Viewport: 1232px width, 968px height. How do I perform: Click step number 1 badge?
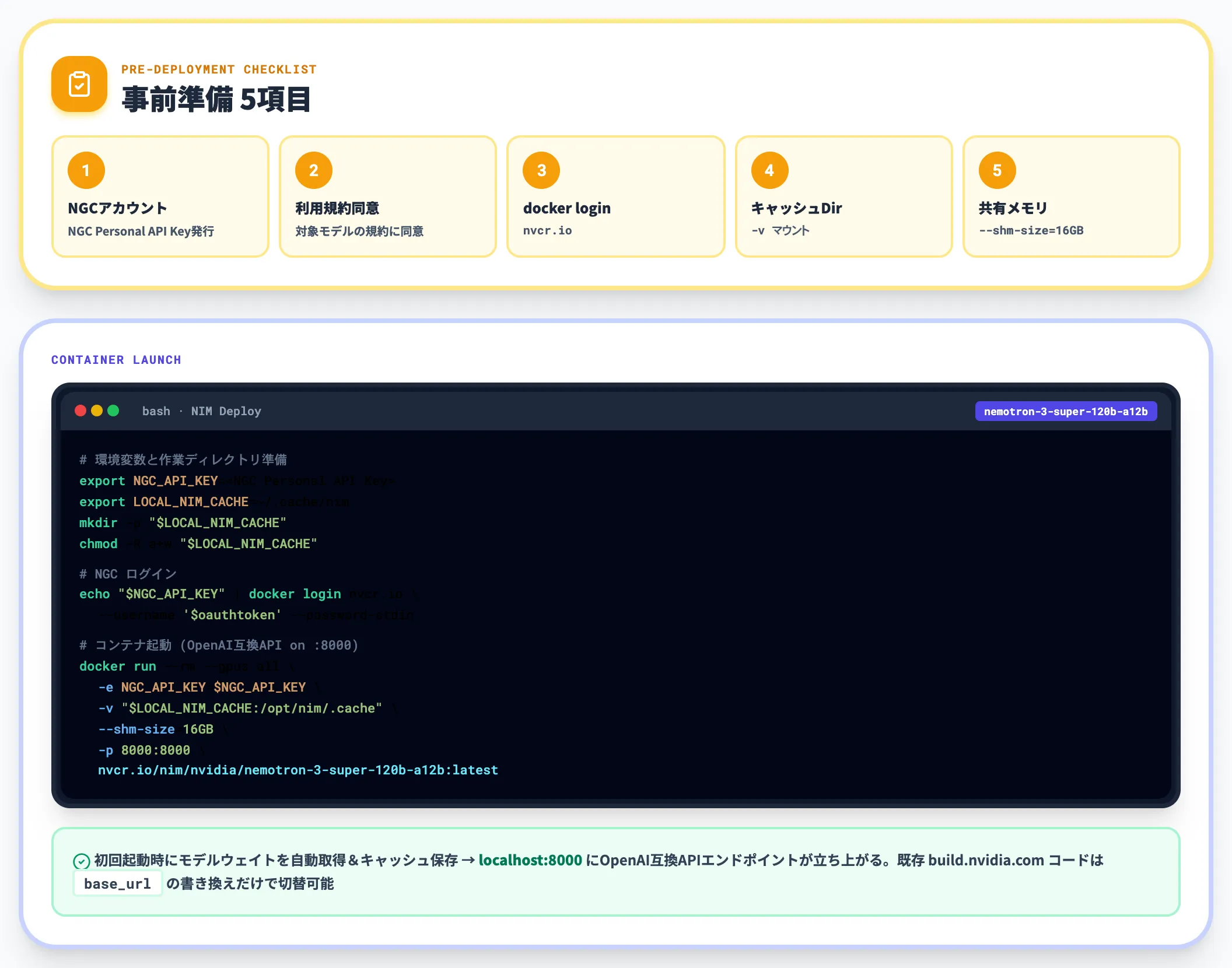tap(86, 170)
